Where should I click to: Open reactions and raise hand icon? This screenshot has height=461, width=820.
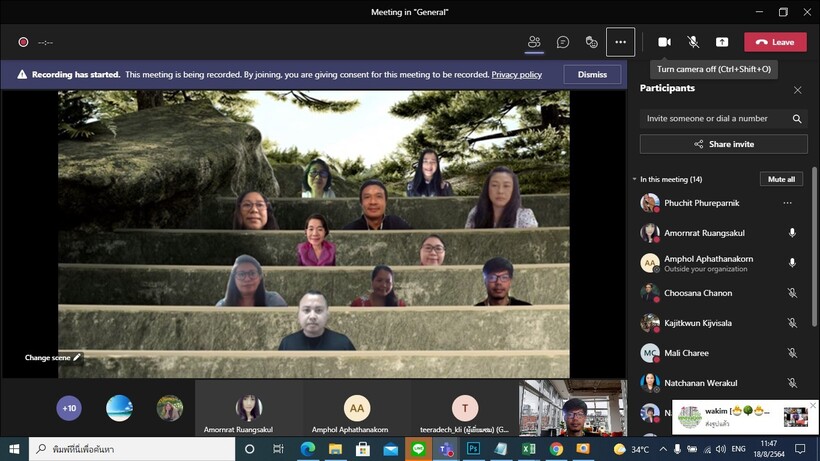tap(591, 42)
